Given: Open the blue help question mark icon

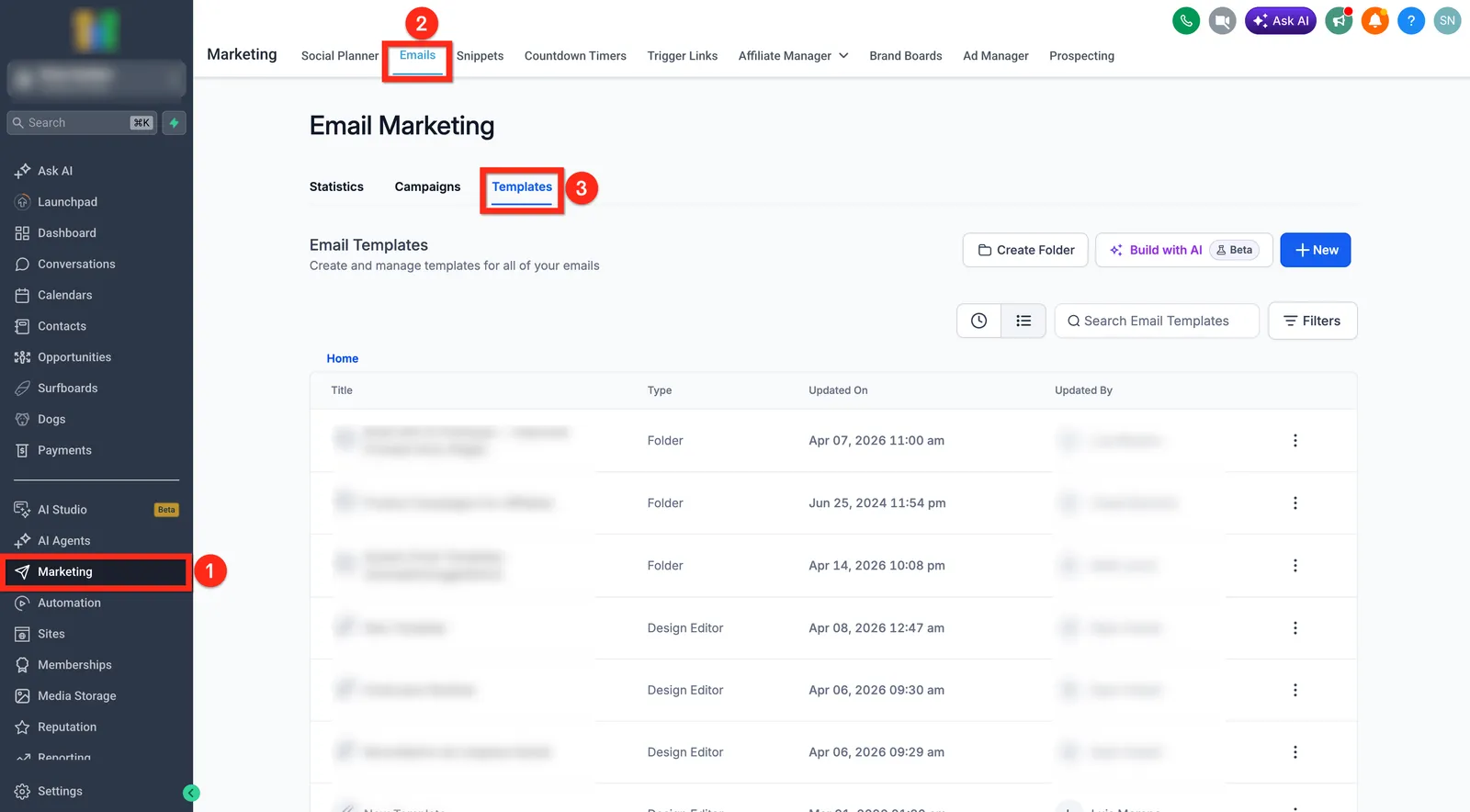Looking at the screenshot, I should pyautogui.click(x=1411, y=20).
